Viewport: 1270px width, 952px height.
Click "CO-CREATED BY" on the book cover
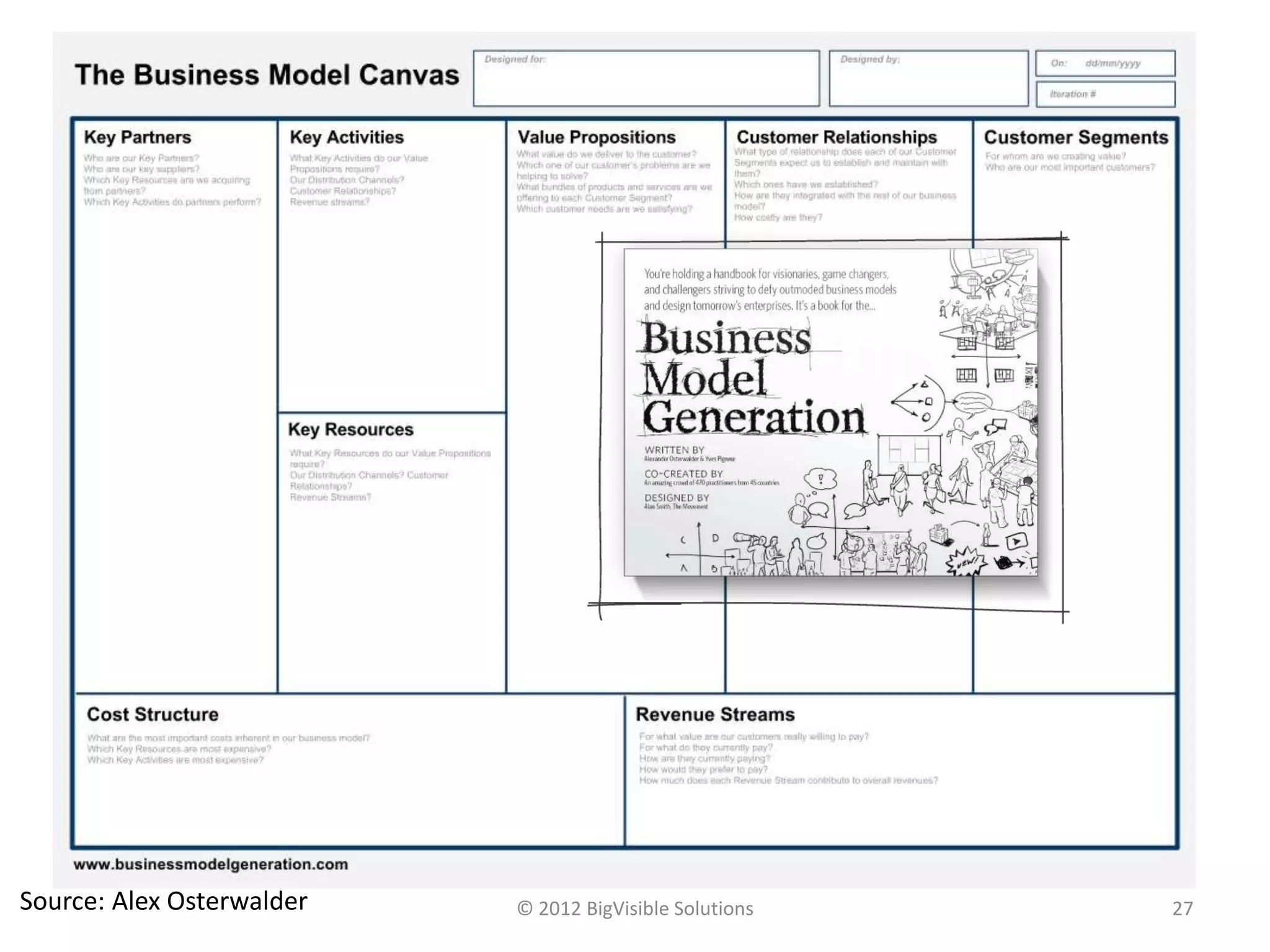[683, 474]
